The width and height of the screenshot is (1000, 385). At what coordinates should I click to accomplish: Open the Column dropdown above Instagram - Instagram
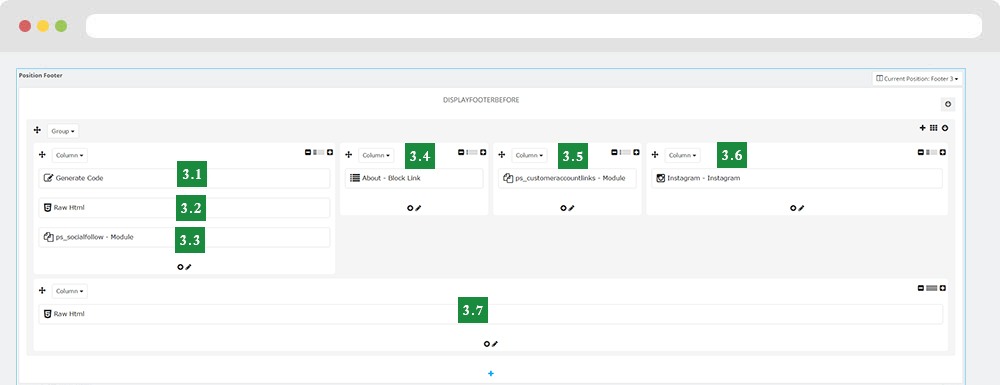[682, 155]
